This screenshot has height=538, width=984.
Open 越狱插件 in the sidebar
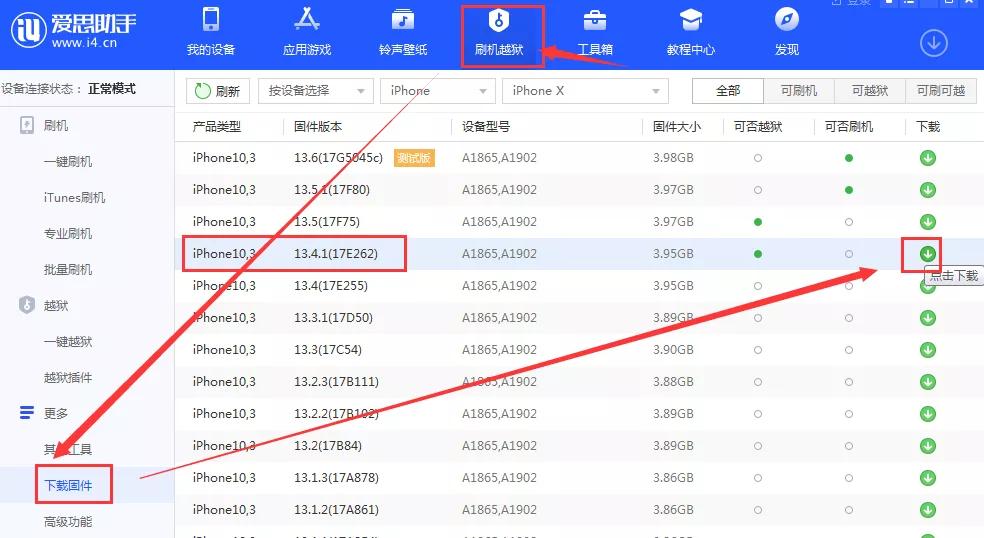tap(68, 377)
